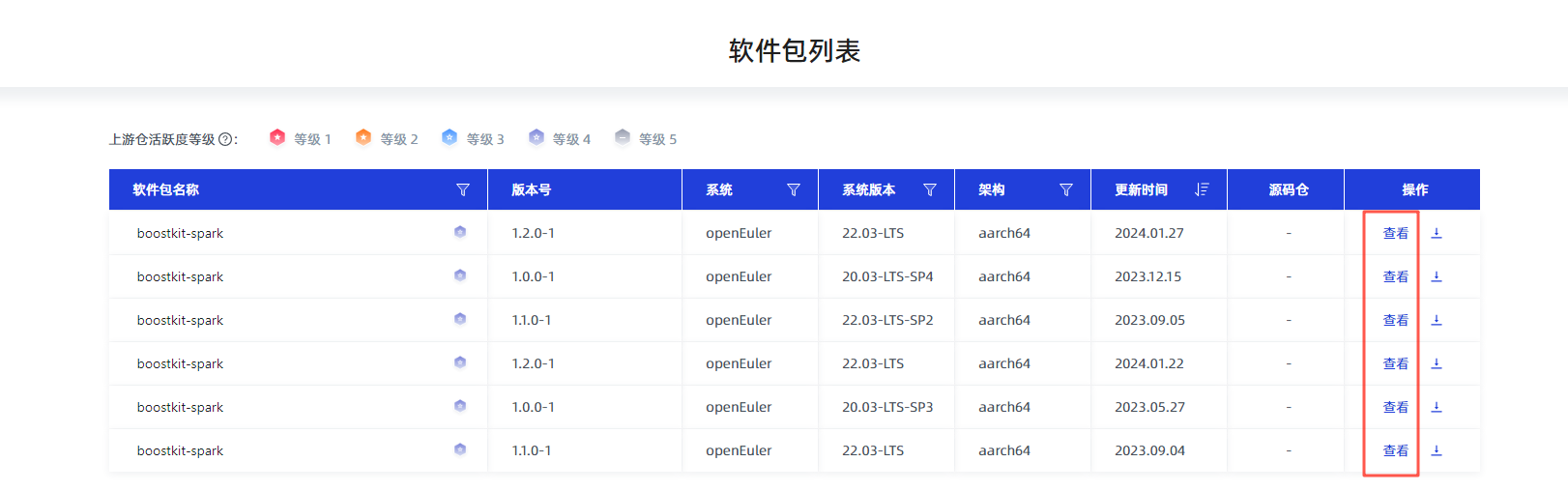Click openEuler in the 2023.05.27 row
This screenshot has height=491, width=1568.
pos(739,407)
